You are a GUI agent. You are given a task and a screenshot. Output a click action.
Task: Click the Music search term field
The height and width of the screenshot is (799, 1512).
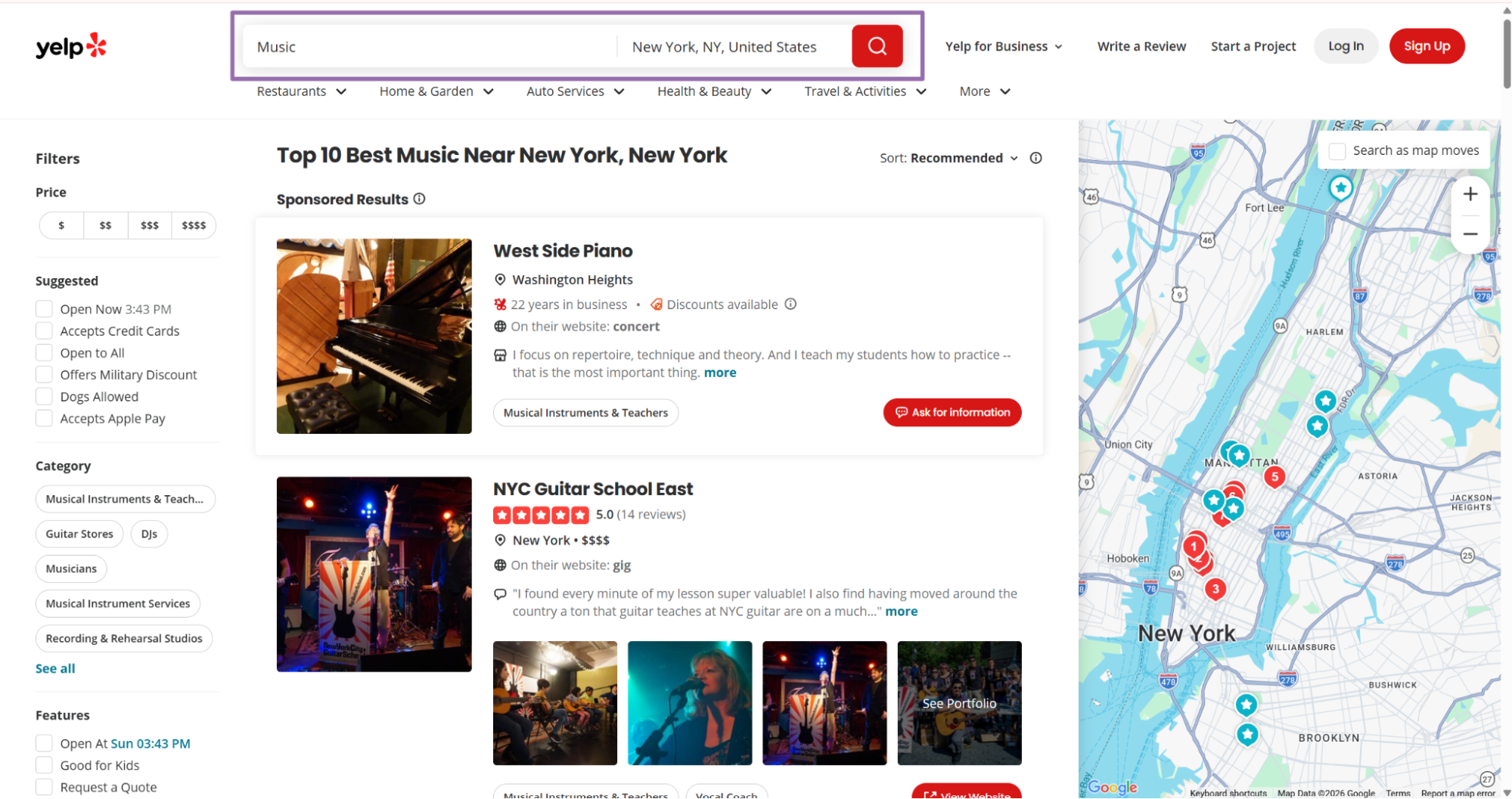click(x=430, y=46)
